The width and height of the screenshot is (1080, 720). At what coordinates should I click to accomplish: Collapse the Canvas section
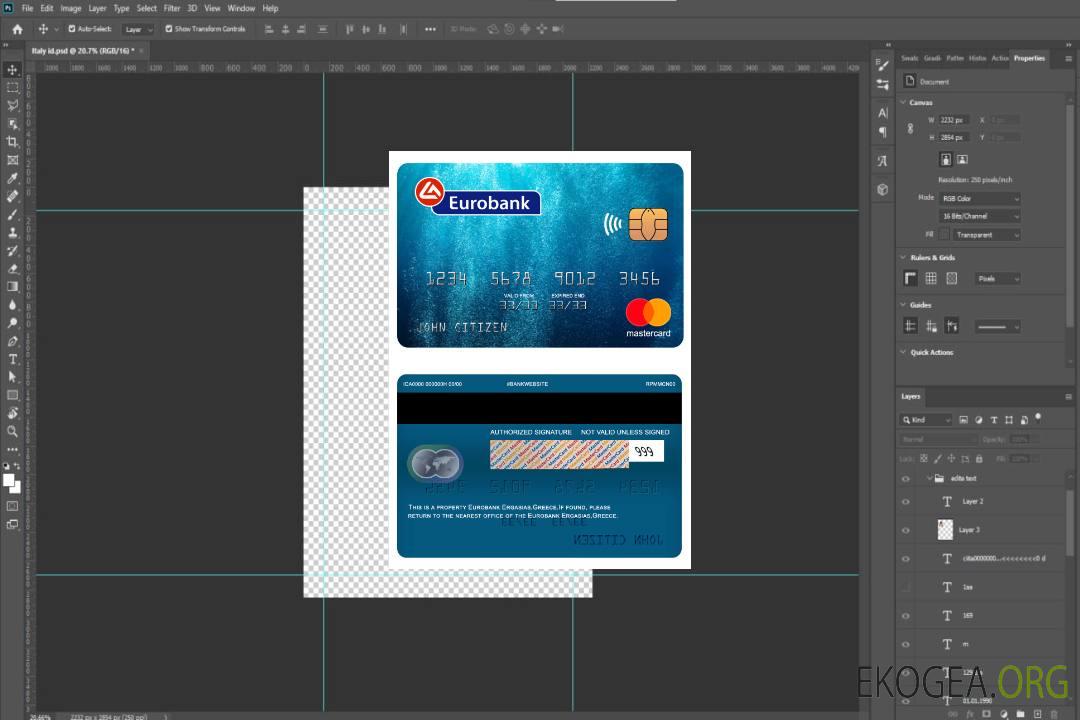[903, 103]
